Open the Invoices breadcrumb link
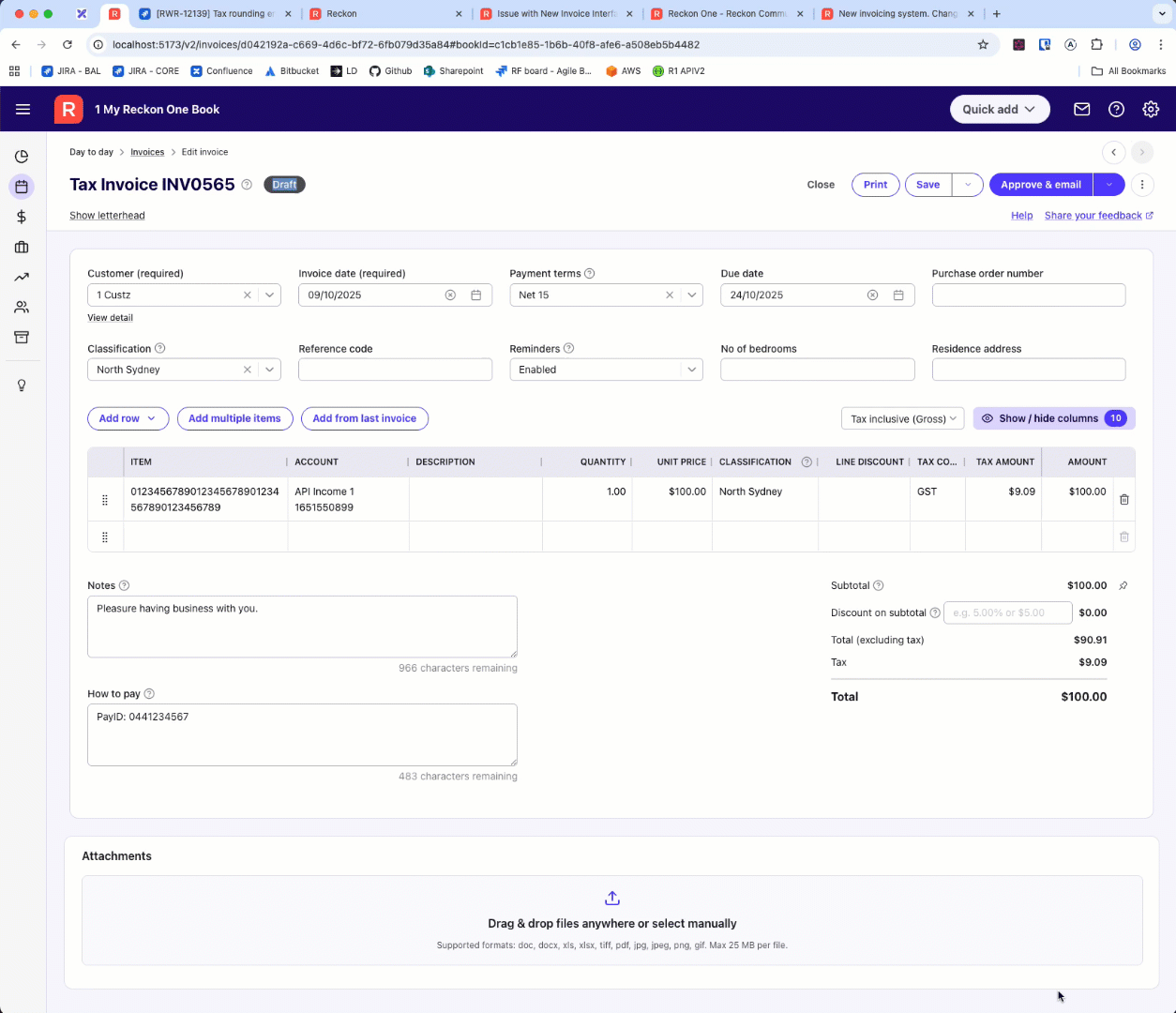The image size is (1176, 1013). [147, 152]
